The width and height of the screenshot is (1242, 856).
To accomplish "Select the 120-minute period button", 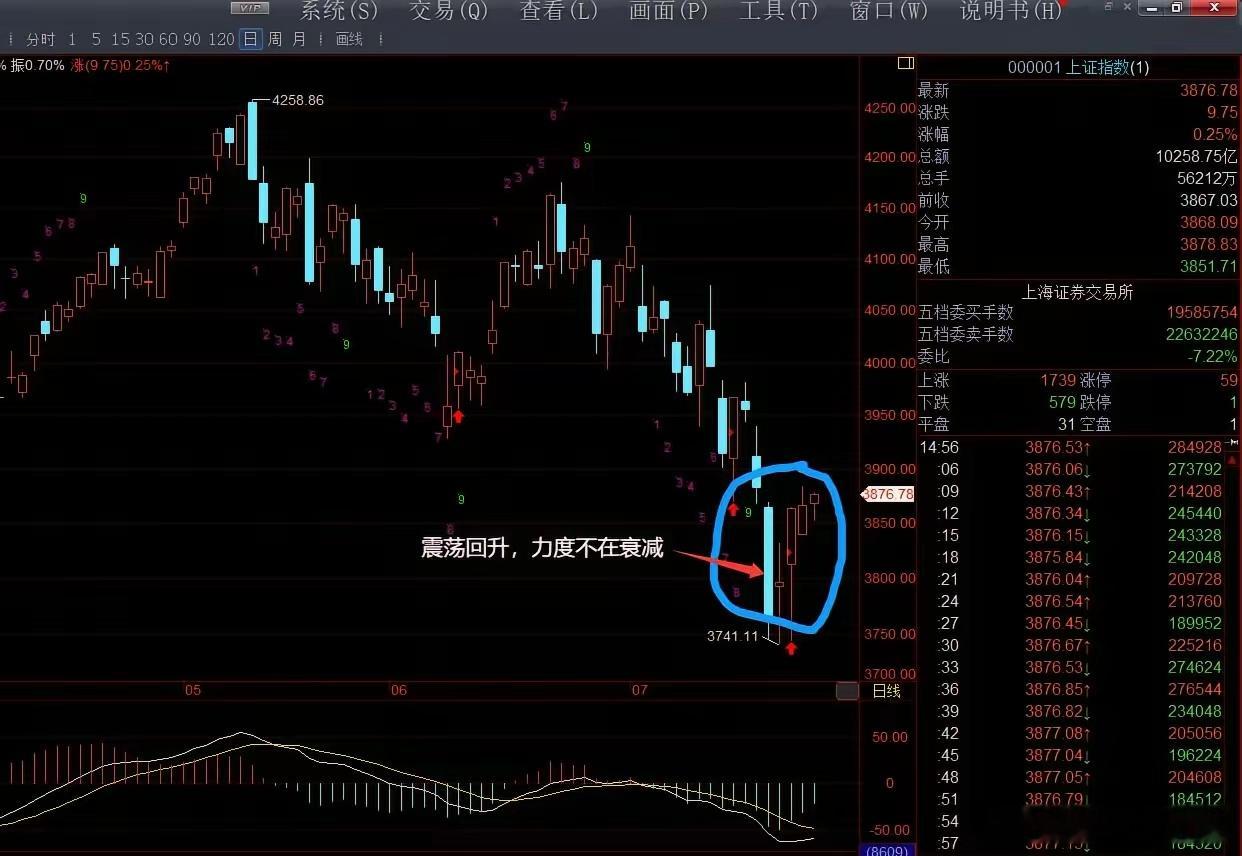I will (221, 40).
